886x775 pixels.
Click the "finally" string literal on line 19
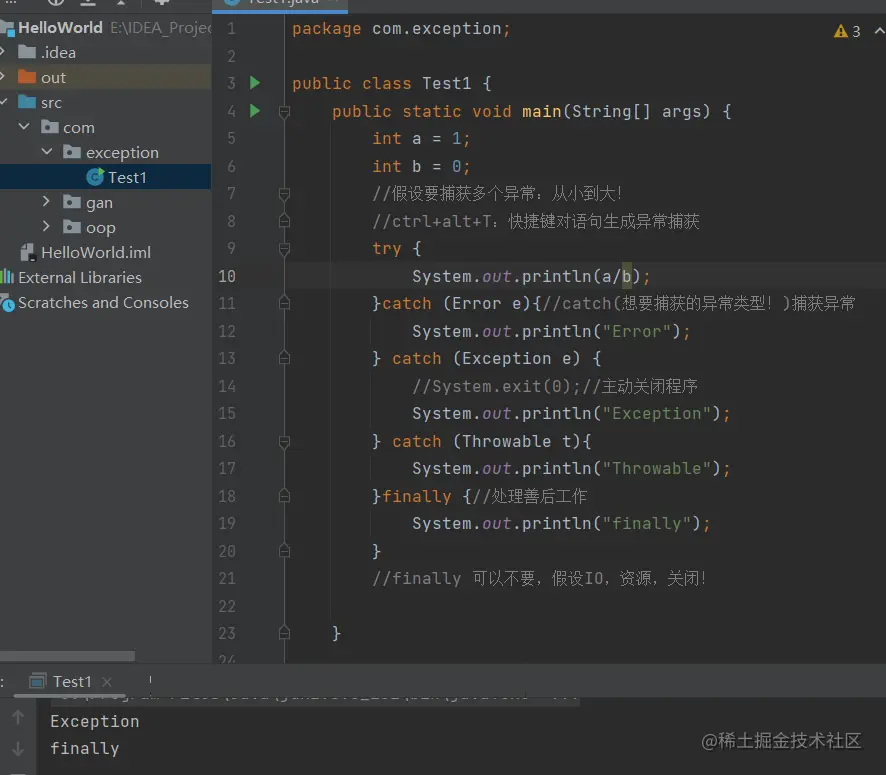click(x=646, y=524)
